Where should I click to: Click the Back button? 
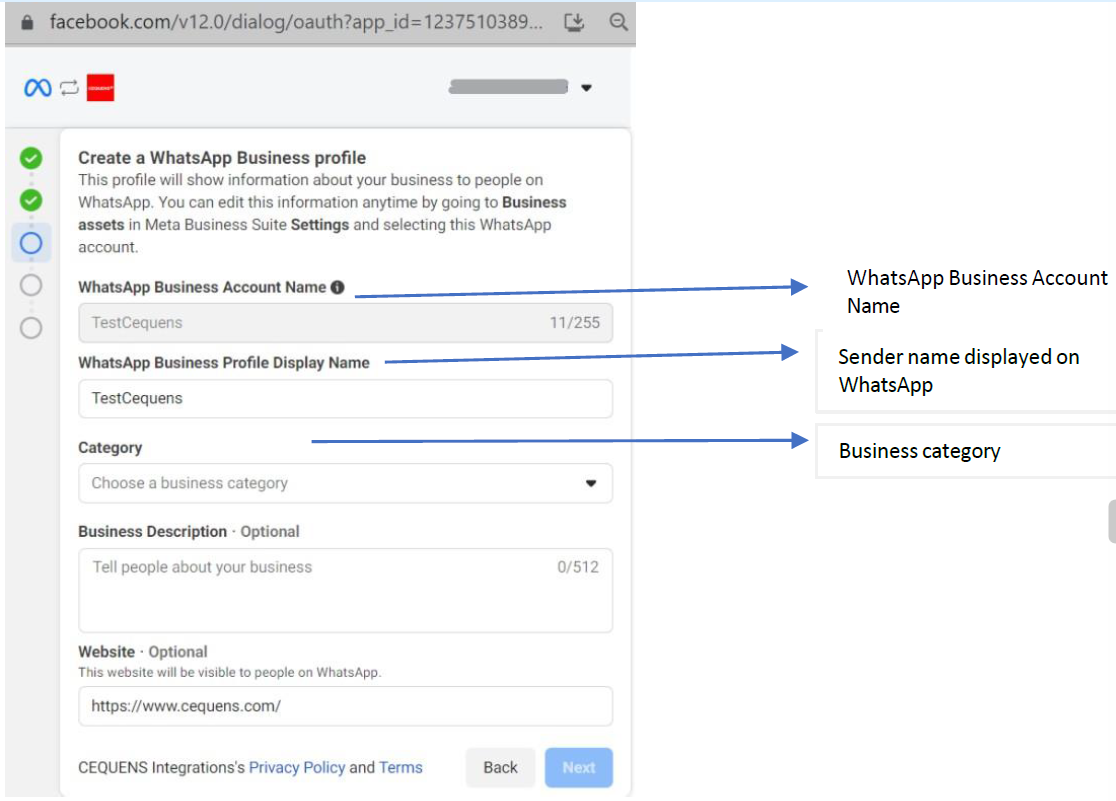(x=500, y=768)
